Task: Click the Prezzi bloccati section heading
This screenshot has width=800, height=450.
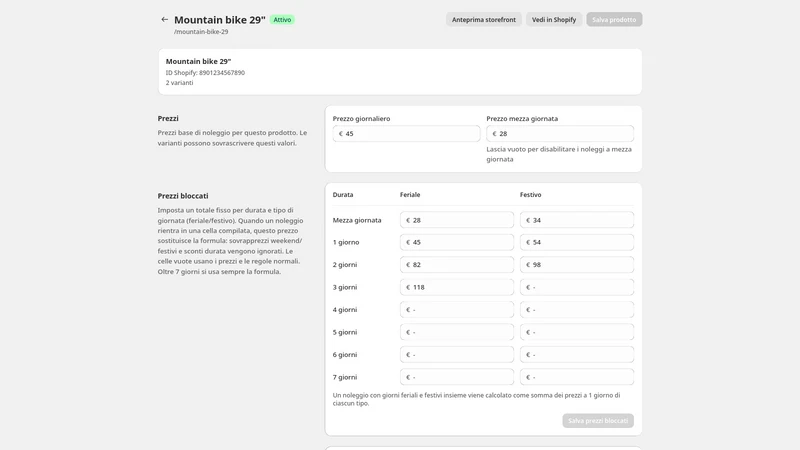Action: 183,196
